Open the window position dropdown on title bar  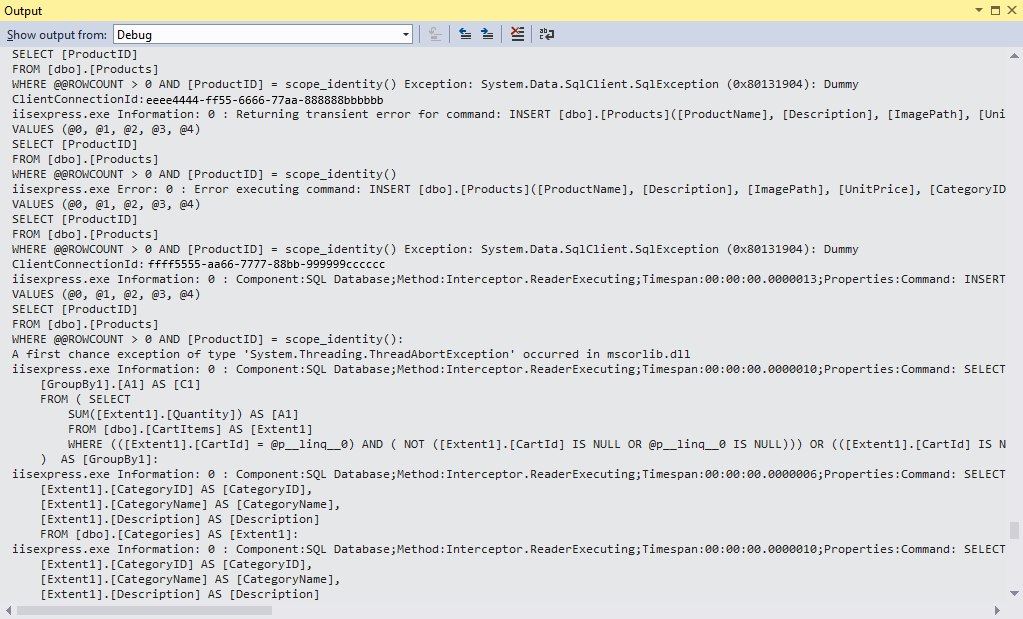click(978, 10)
